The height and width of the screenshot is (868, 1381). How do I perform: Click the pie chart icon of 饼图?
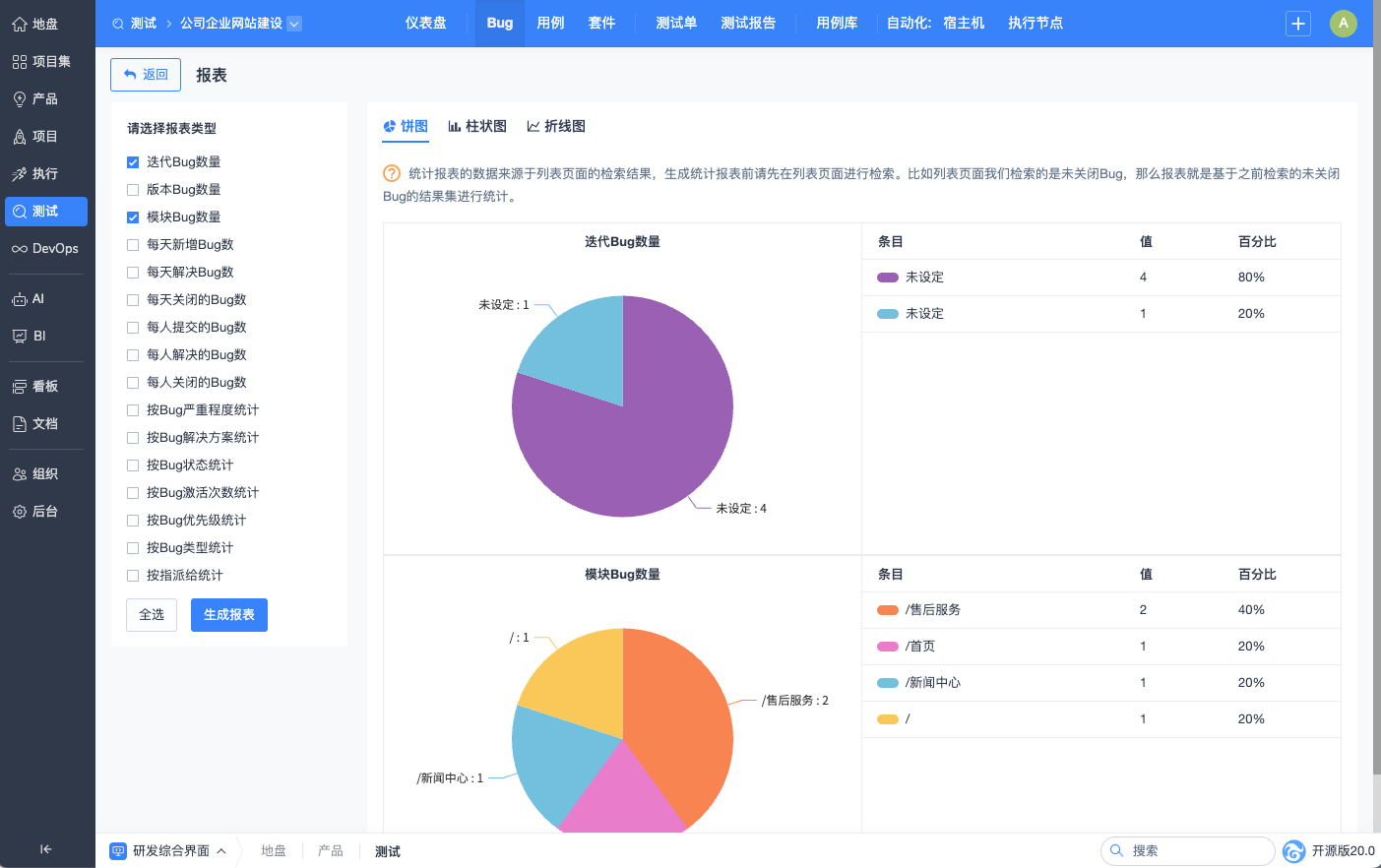[390, 126]
